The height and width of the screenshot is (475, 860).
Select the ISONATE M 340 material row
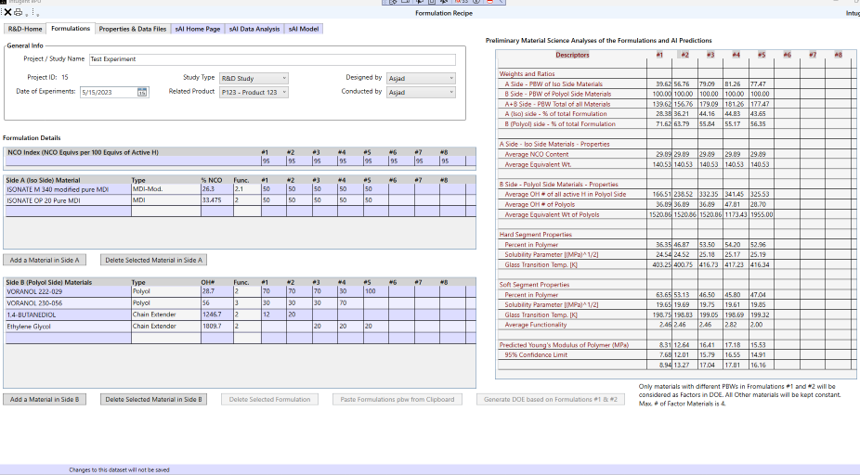[66, 189]
